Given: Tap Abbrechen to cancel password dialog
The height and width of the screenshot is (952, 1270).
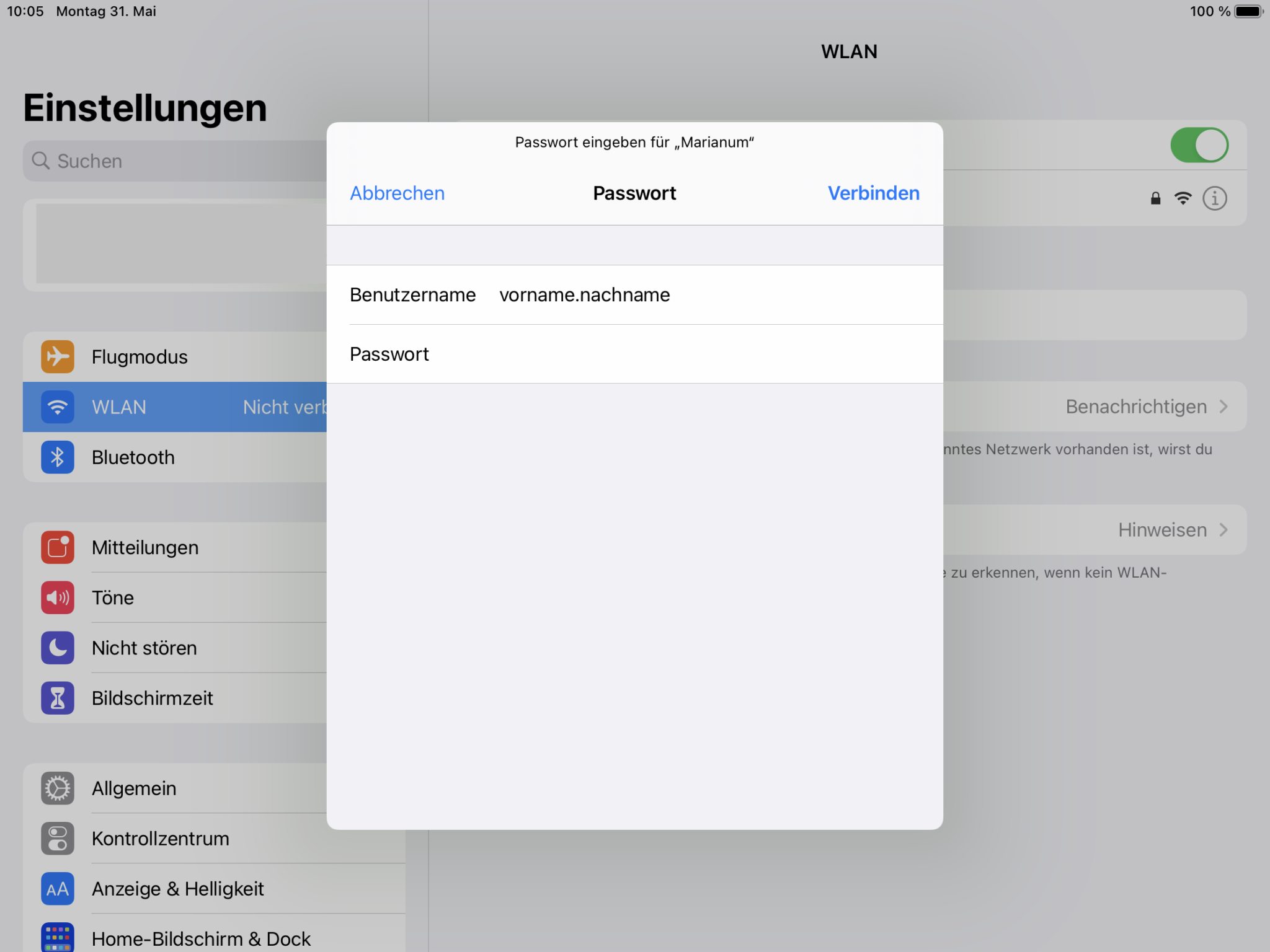Looking at the screenshot, I should pos(397,193).
